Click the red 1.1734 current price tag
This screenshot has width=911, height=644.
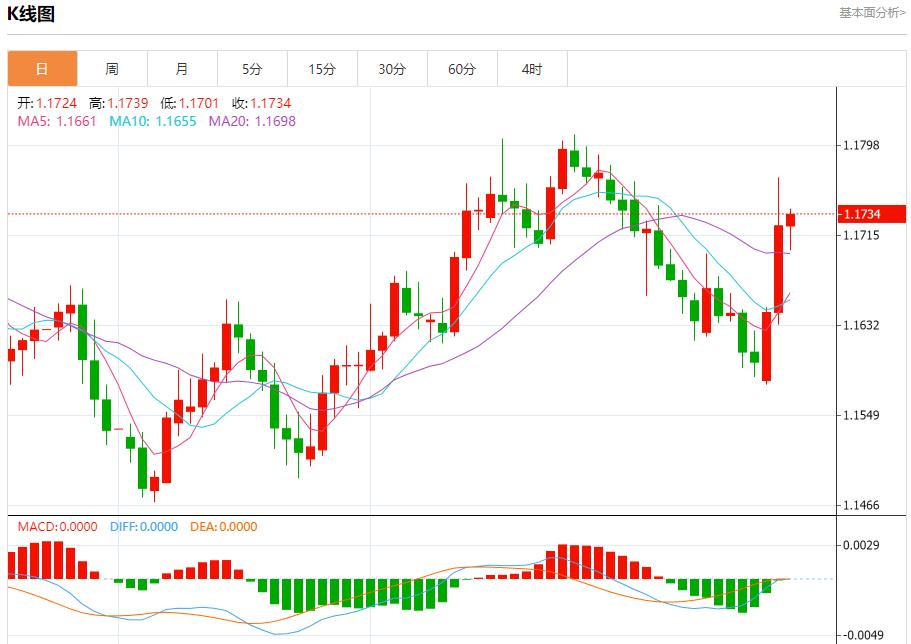[872, 214]
